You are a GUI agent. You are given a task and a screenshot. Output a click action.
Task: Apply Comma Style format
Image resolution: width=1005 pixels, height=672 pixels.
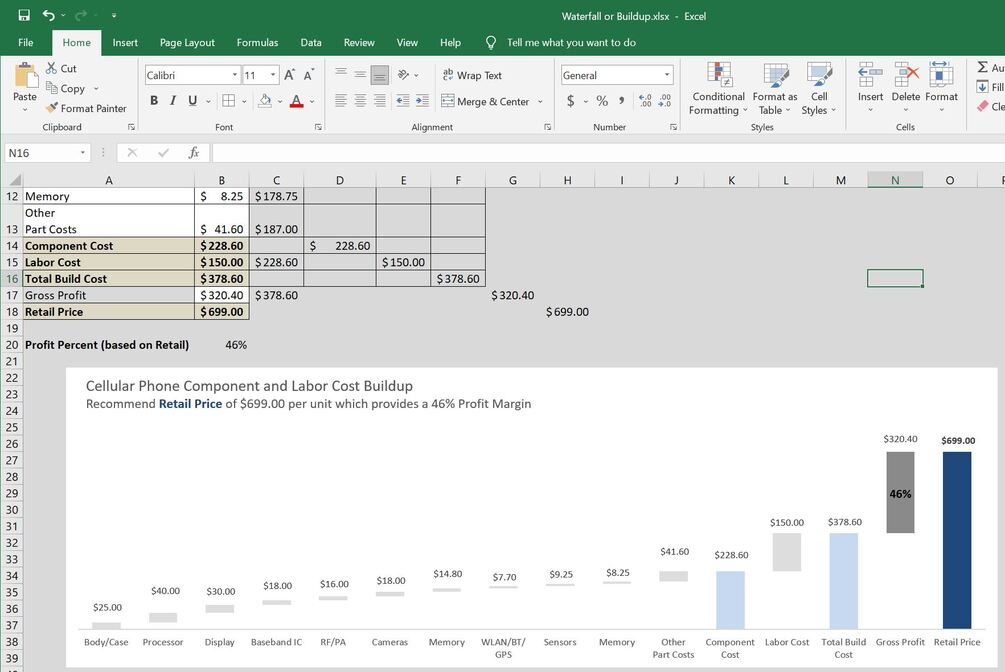621,101
